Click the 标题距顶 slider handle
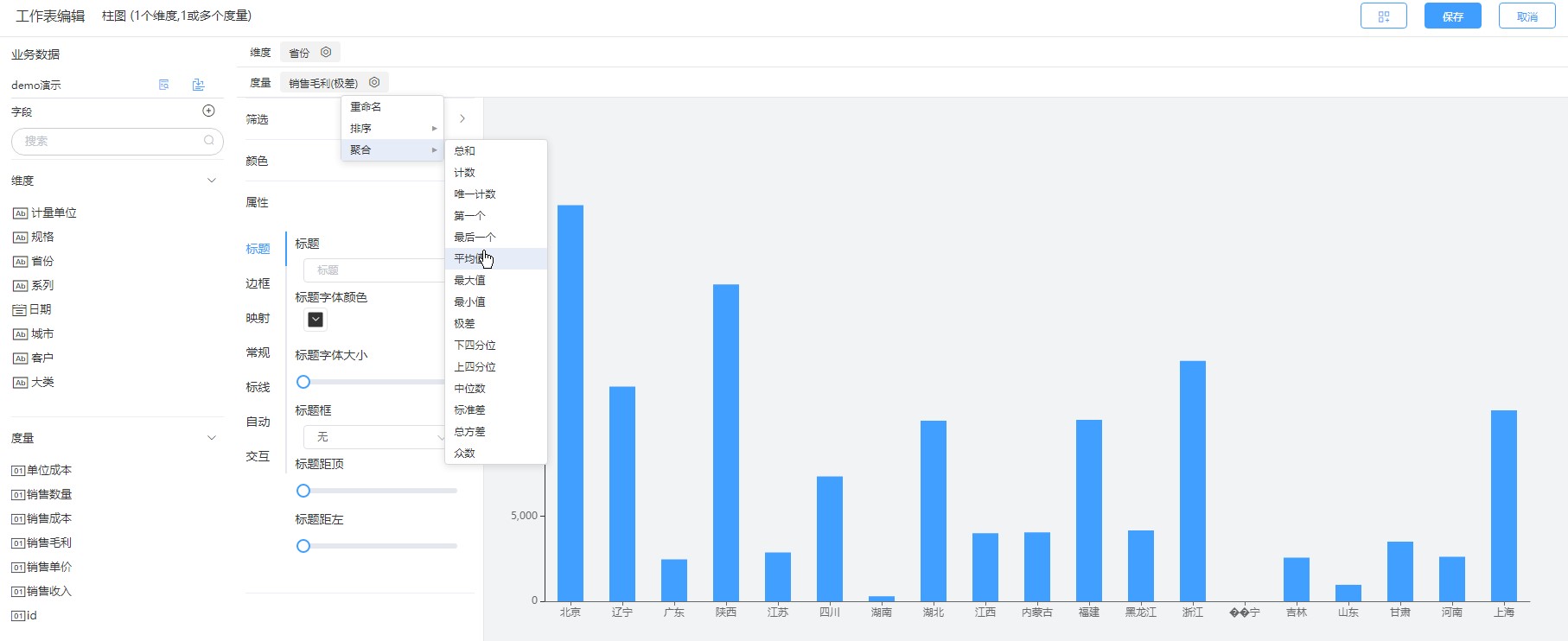The image size is (1568, 641). pyautogui.click(x=303, y=491)
